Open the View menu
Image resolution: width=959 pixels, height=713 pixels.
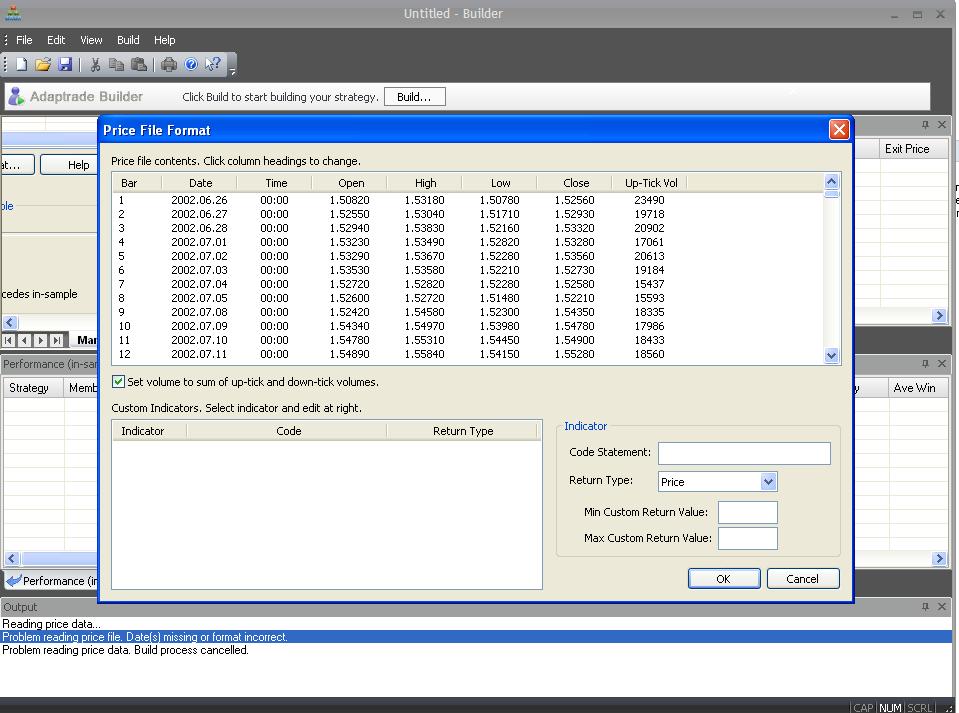(91, 40)
